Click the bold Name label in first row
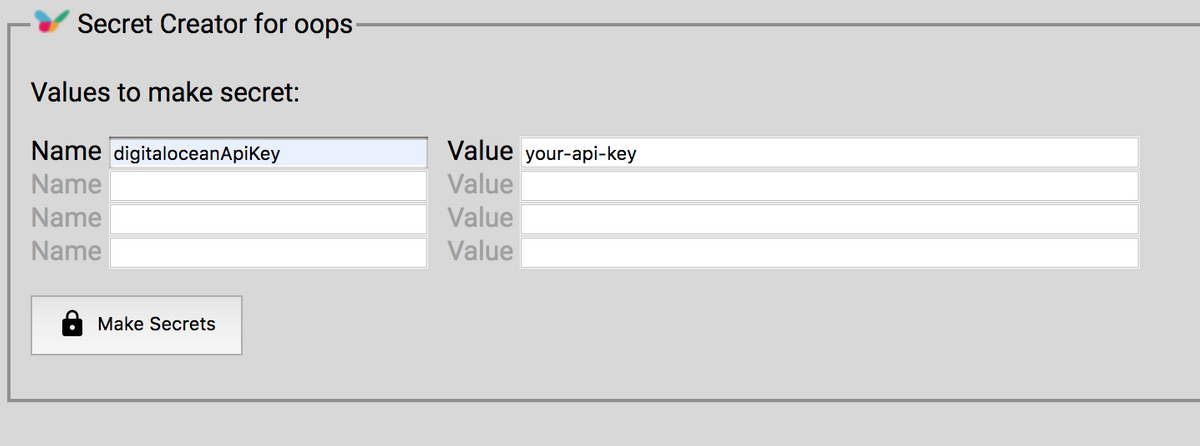 [x=66, y=152]
